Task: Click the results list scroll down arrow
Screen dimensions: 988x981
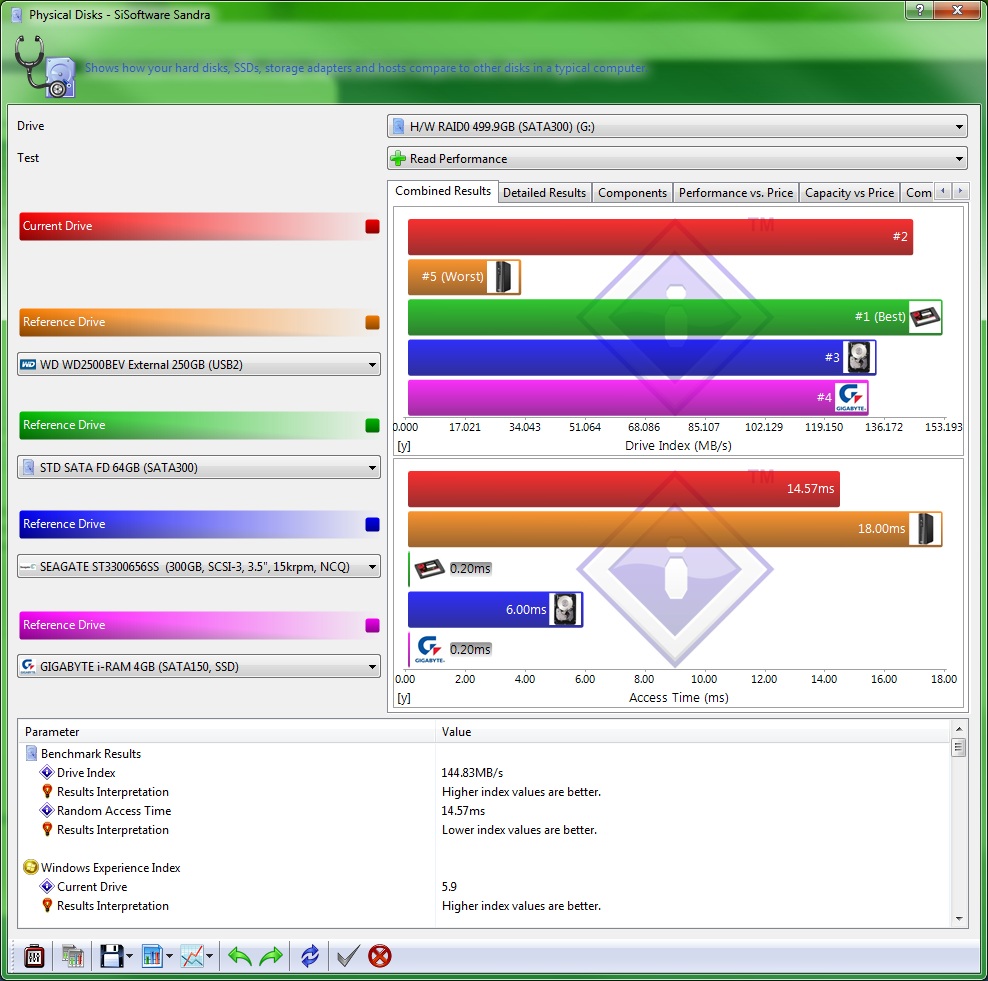Action: click(959, 919)
